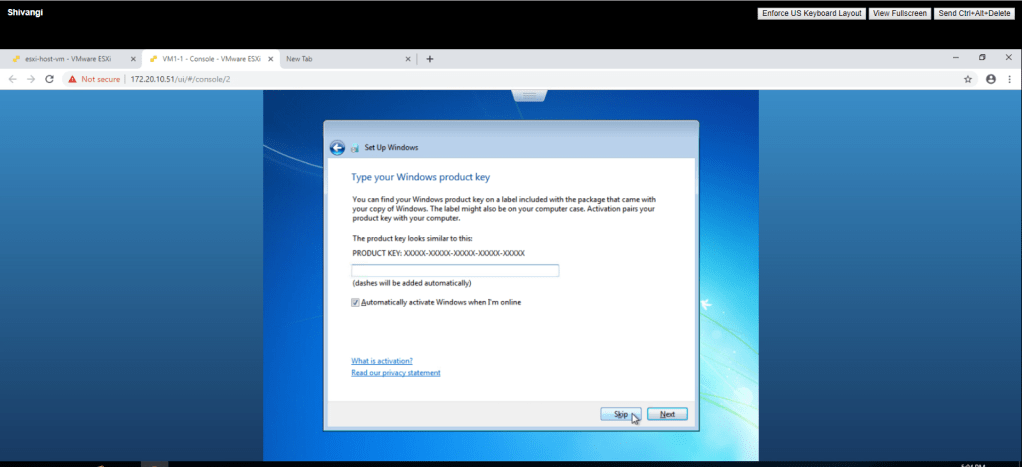Open a new browser tab with plus
Image resolution: width=1022 pixels, height=467 pixels.
[x=430, y=59]
